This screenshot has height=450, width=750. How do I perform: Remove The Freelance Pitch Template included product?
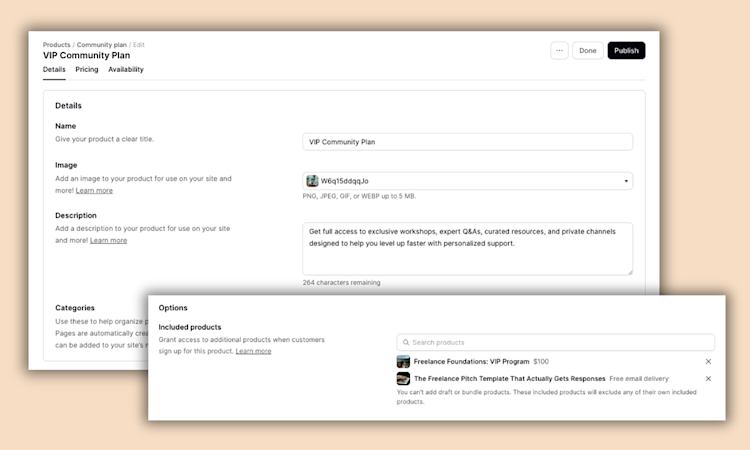click(708, 379)
